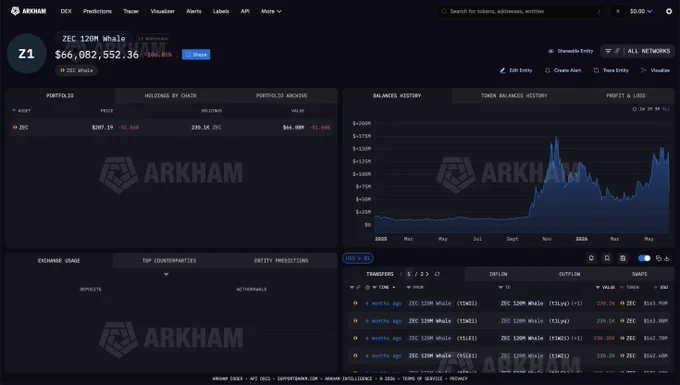
Task: Toggle the blue switch above the transfers table
Action: coord(644,258)
